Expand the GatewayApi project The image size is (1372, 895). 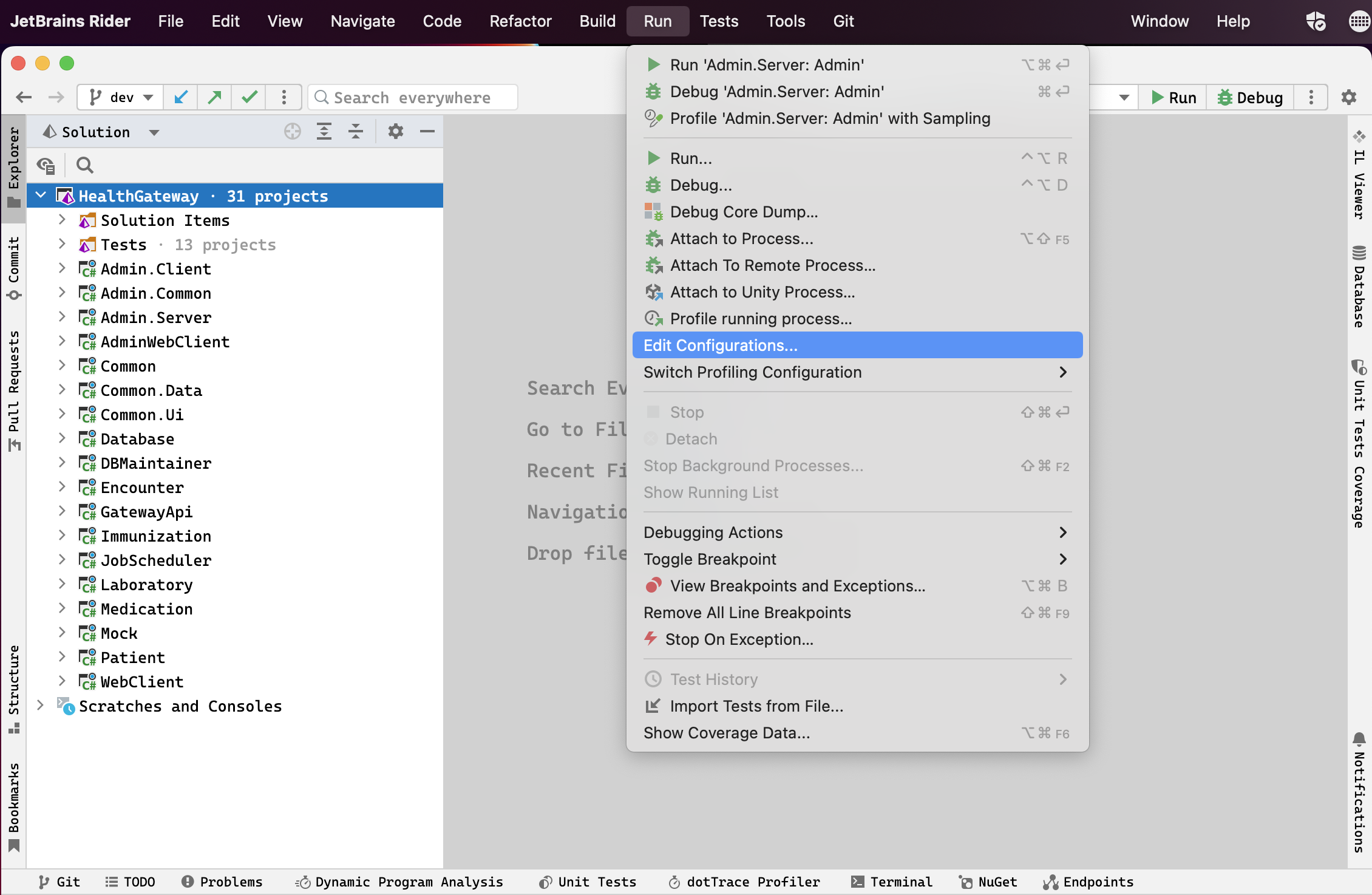62,511
